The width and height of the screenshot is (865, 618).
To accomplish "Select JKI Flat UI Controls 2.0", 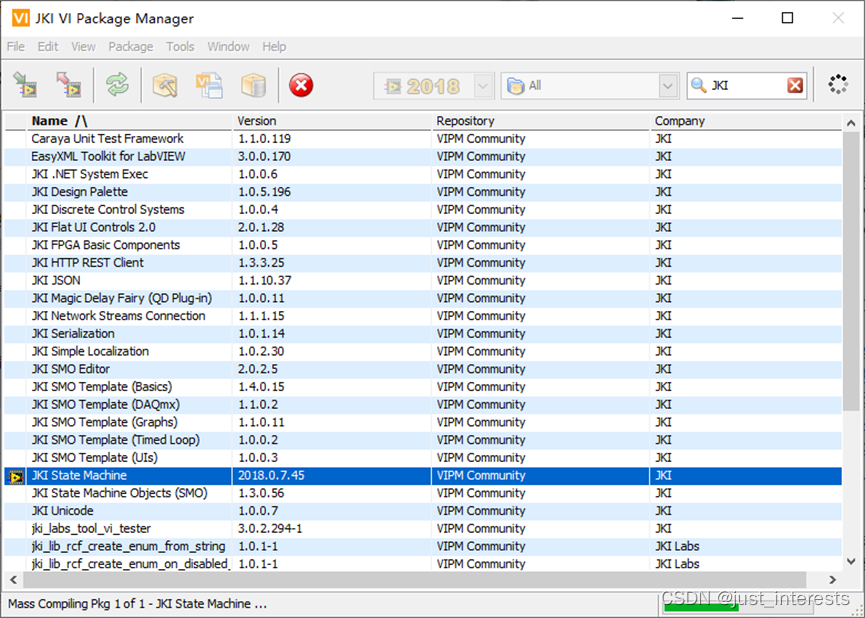I will pos(423,227).
